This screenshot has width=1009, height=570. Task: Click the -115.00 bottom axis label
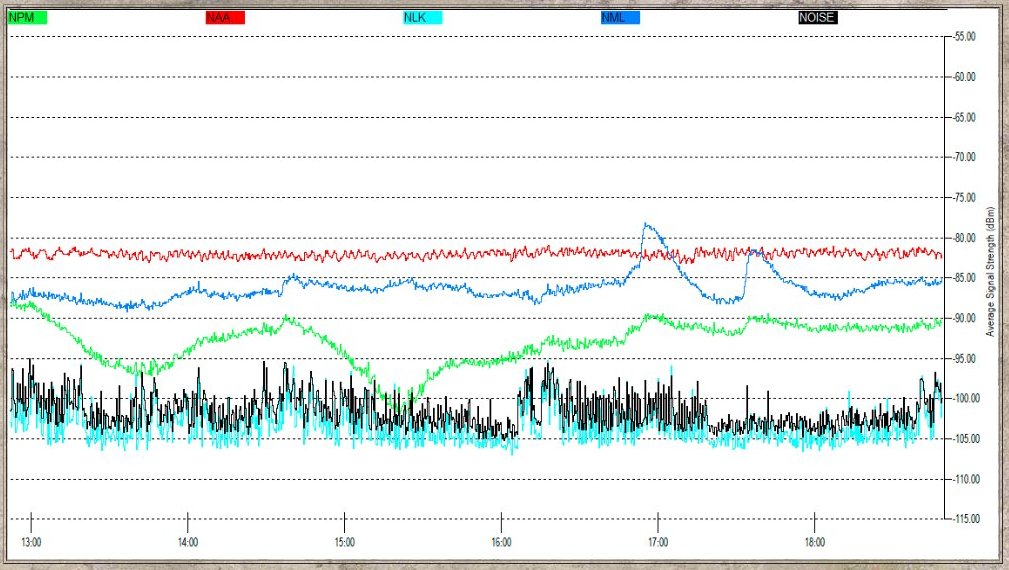966,519
